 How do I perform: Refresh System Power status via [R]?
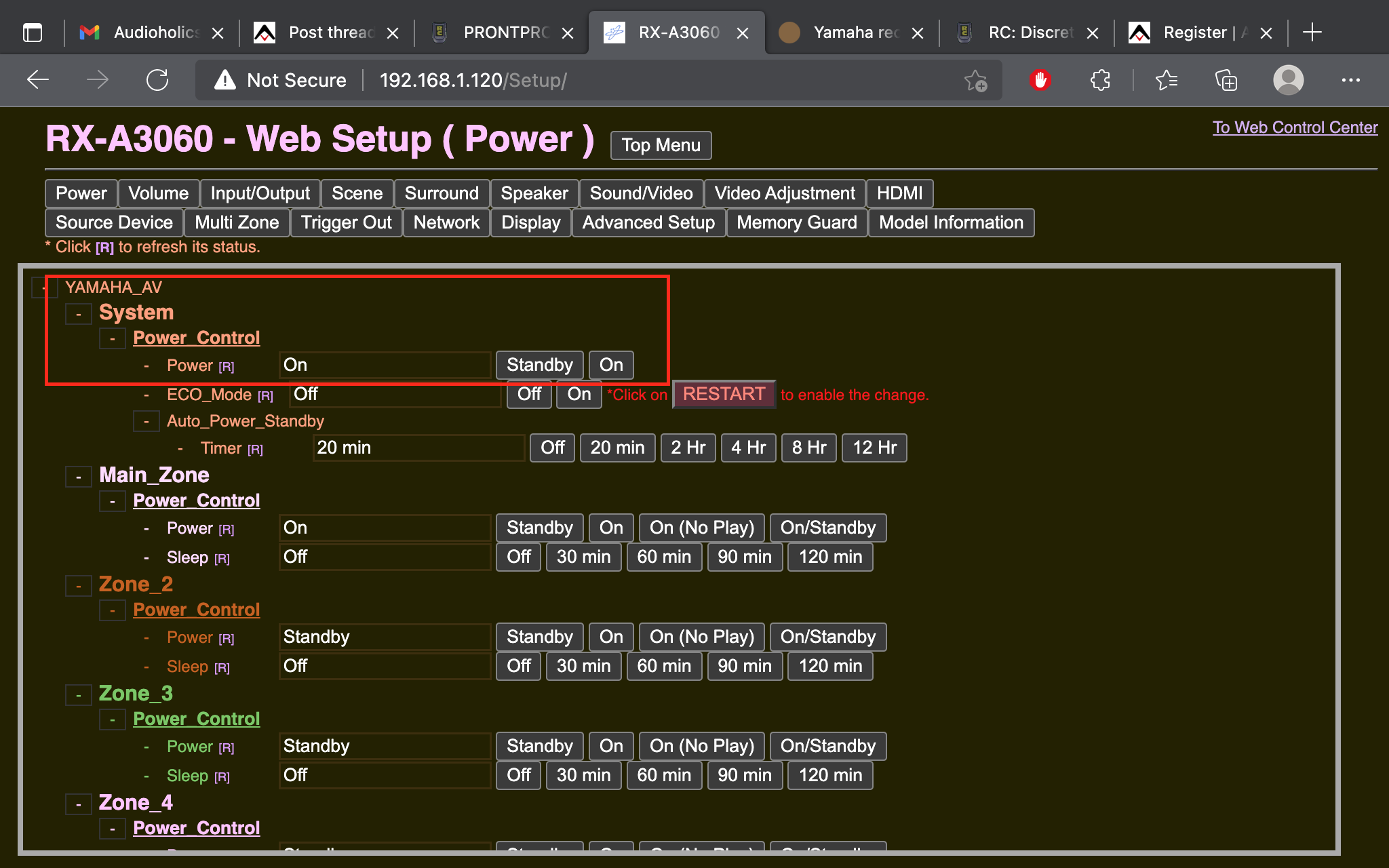pyautogui.click(x=227, y=367)
